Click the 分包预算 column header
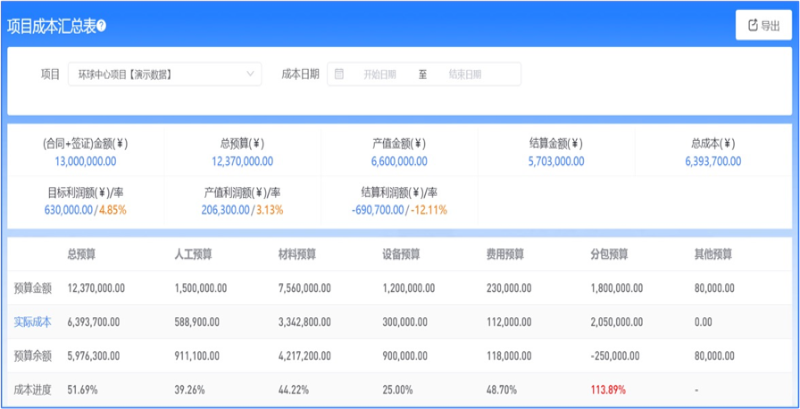 (x=609, y=254)
